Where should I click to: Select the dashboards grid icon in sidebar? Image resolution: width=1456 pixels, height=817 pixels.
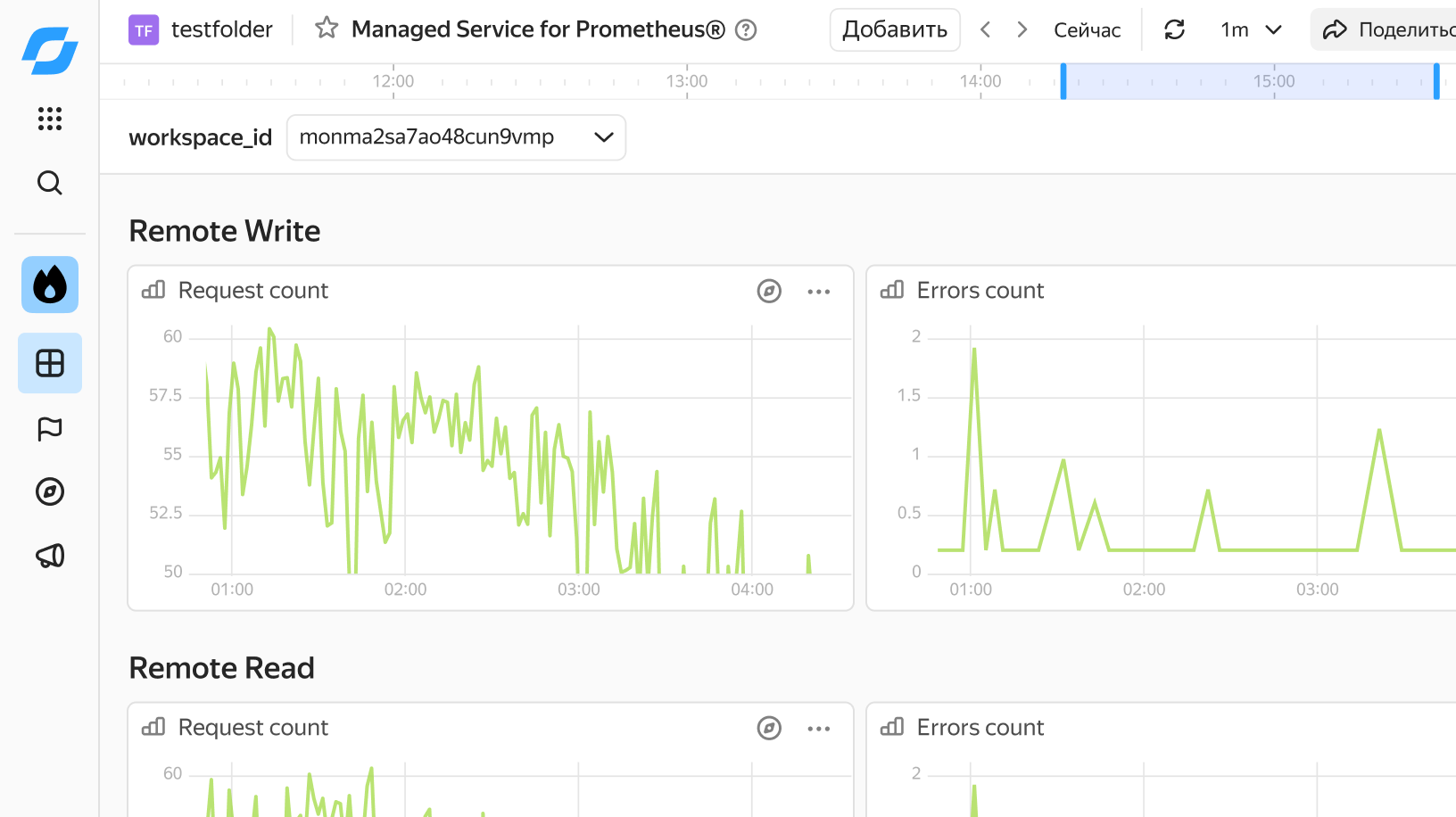point(50,363)
